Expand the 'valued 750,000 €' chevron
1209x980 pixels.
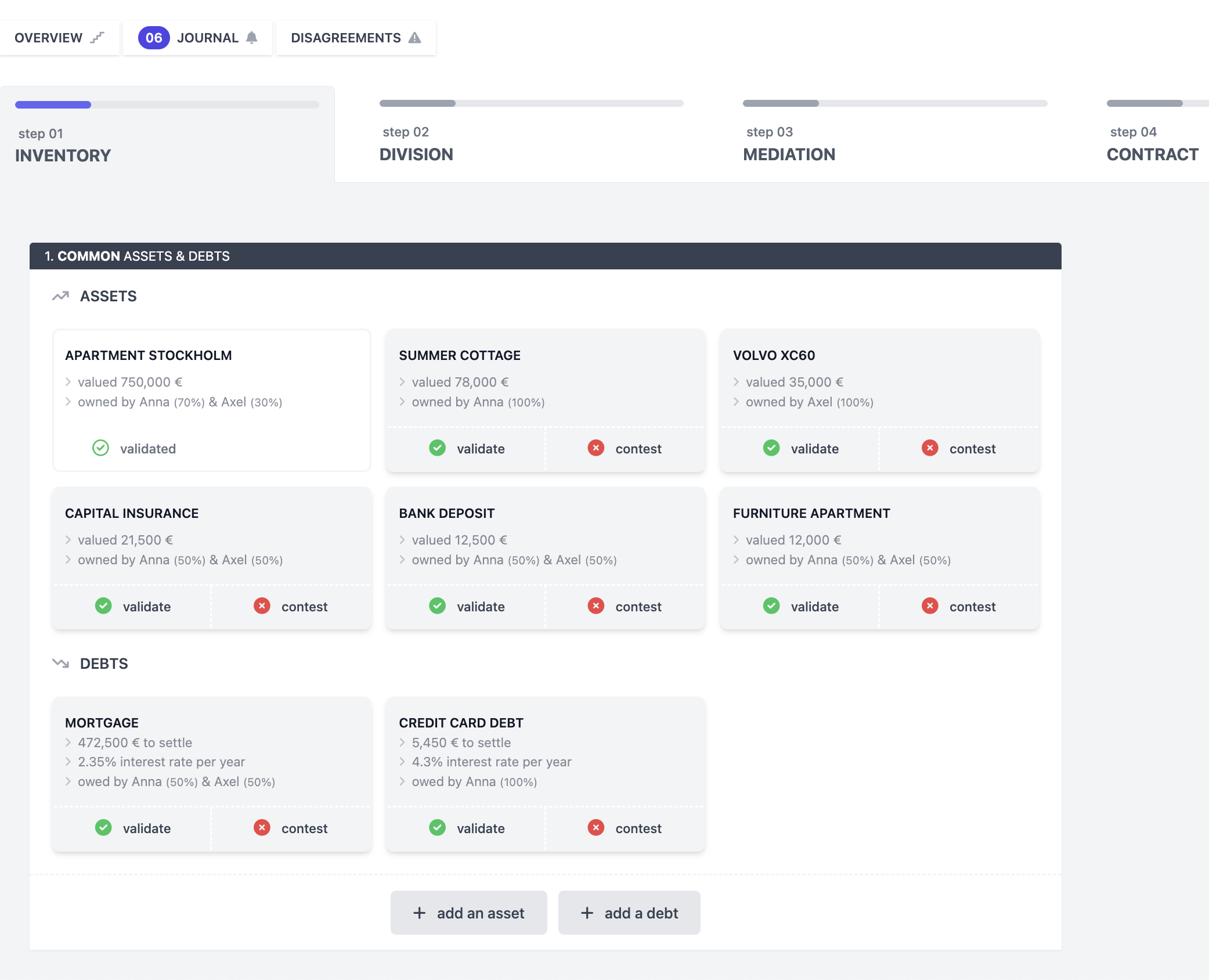pyautogui.click(x=68, y=382)
